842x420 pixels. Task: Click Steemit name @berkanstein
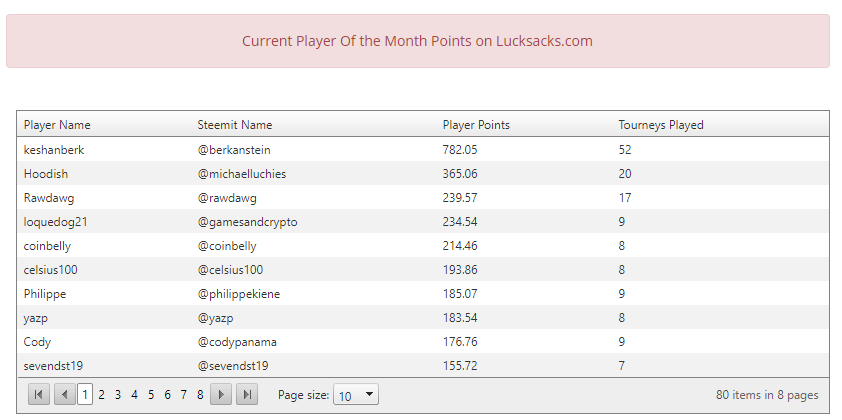pyautogui.click(x=234, y=150)
